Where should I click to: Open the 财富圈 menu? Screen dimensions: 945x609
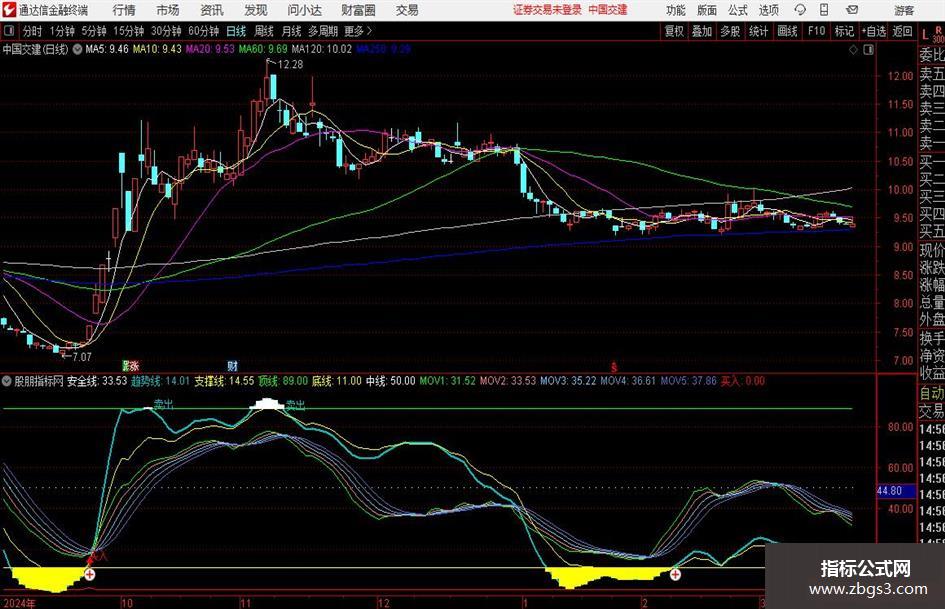[358, 10]
